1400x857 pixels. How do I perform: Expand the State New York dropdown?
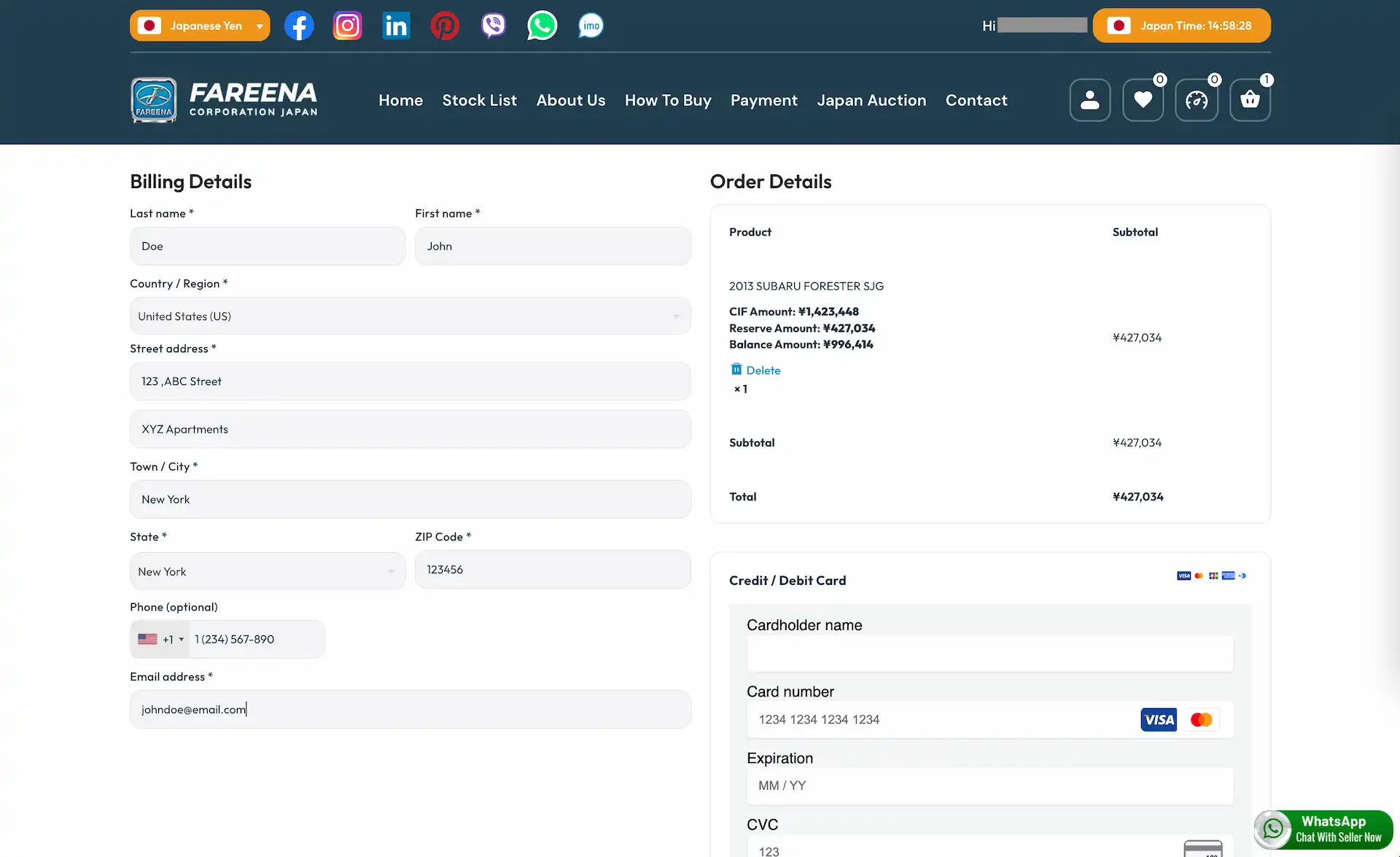(267, 571)
